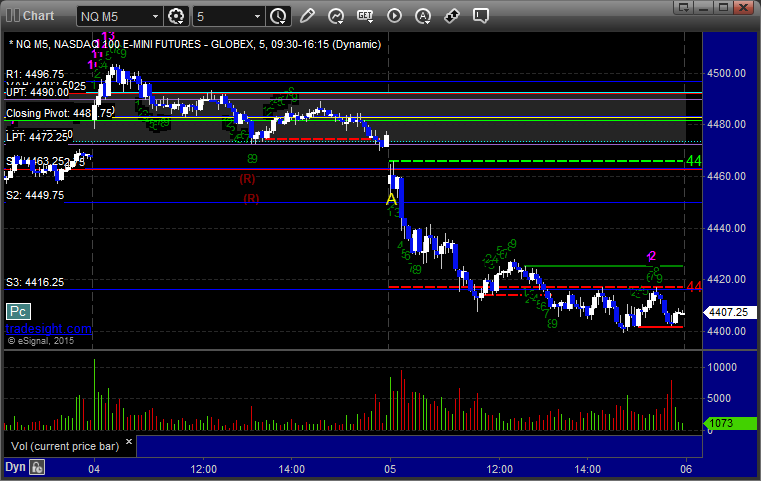761x481 pixels.
Task: Click the LPT: 4472.25 label
Action: coord(37,137)
